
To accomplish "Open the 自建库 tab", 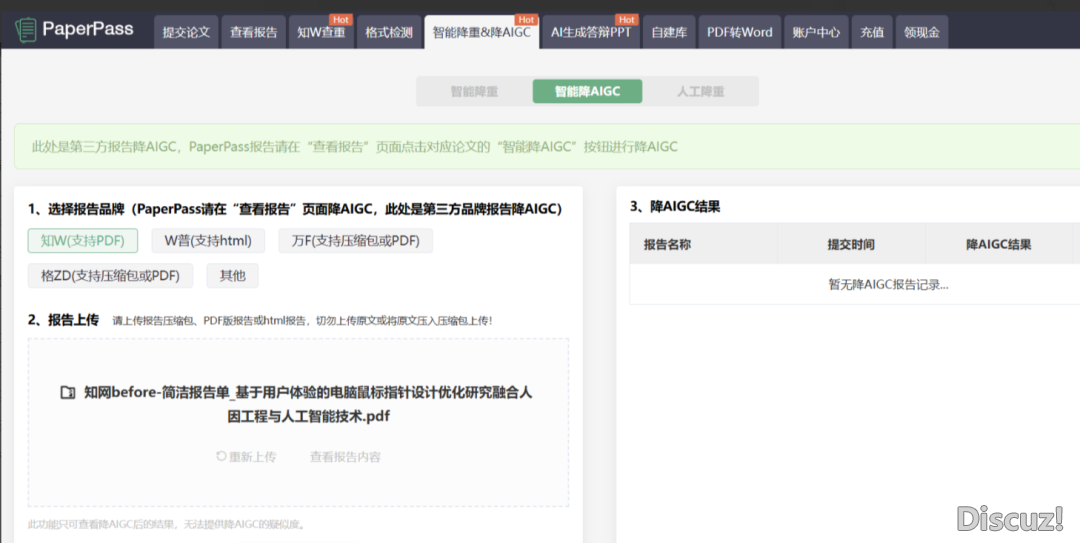I will click(x=669, y=32).
